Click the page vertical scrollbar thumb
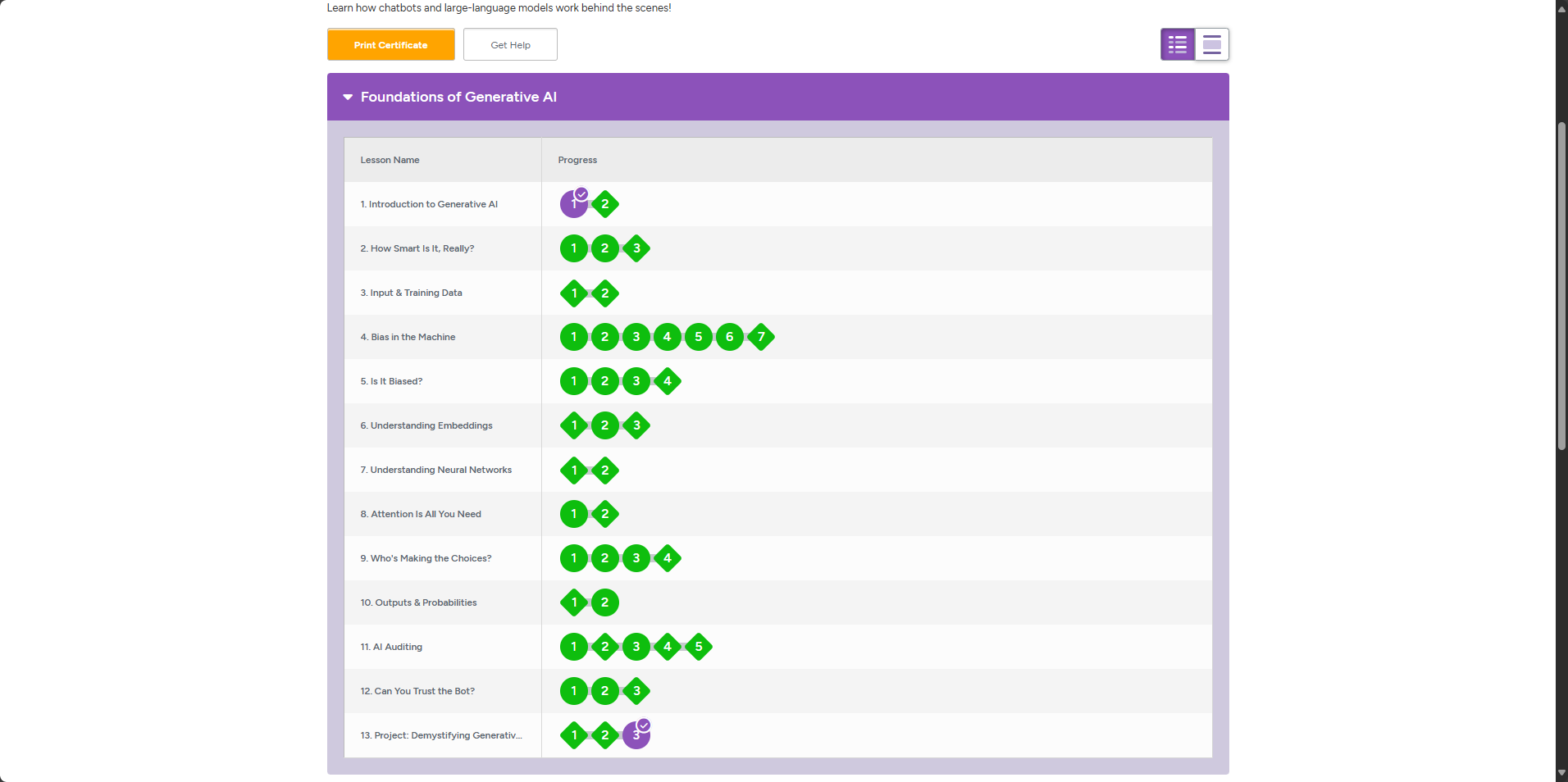1568x782 pixels. [x=1561, y=286]
